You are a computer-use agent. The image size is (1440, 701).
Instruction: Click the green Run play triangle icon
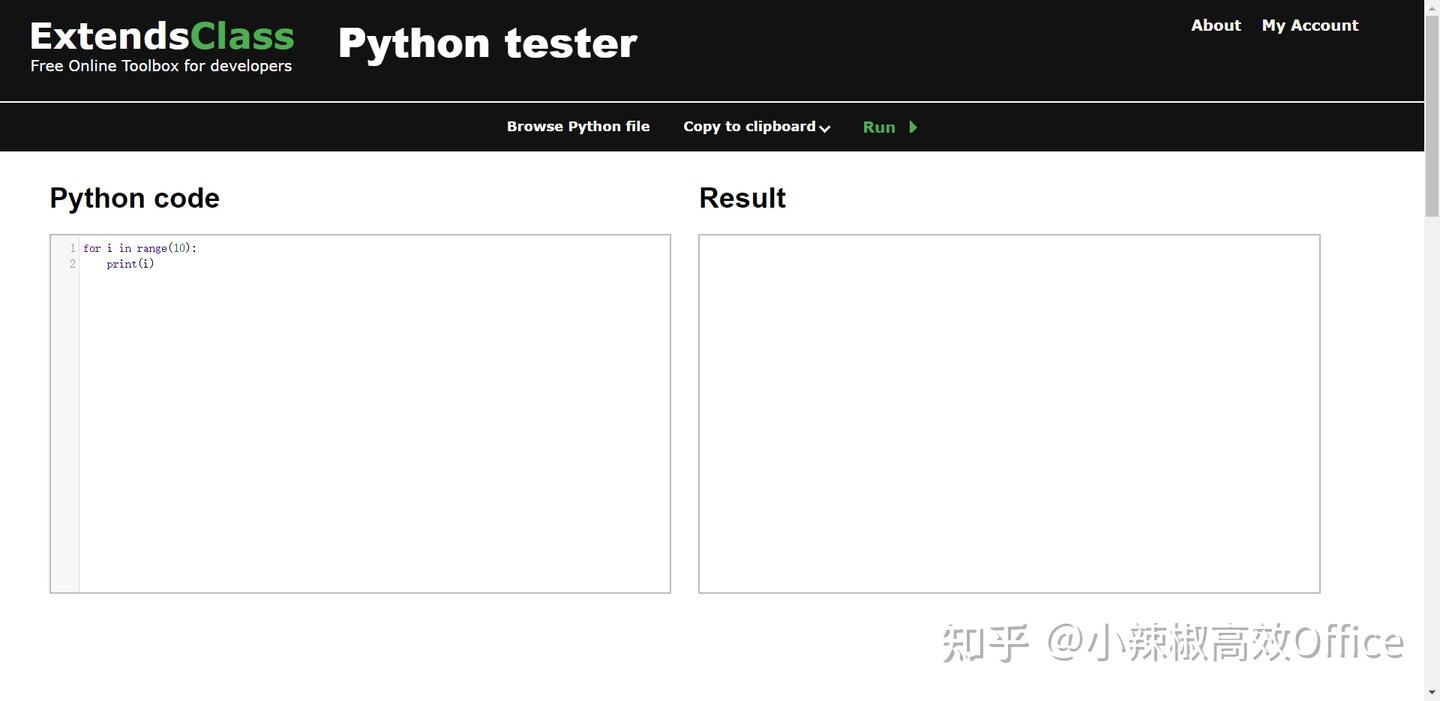tap(912, 127)
